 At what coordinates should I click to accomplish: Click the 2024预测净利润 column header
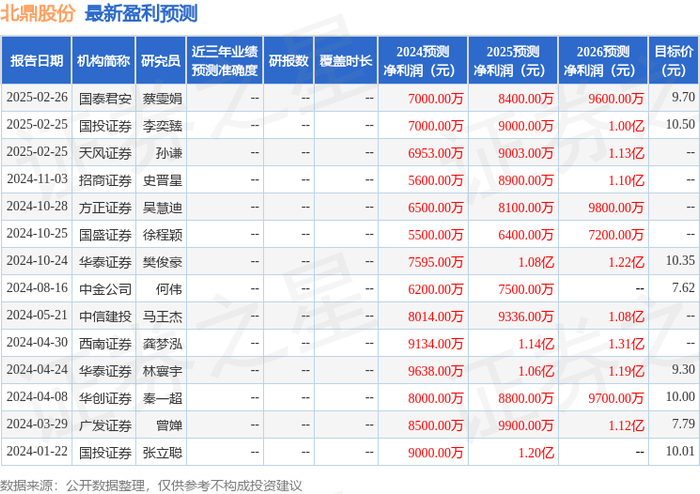pyautogui.click(x=423, y=61)
